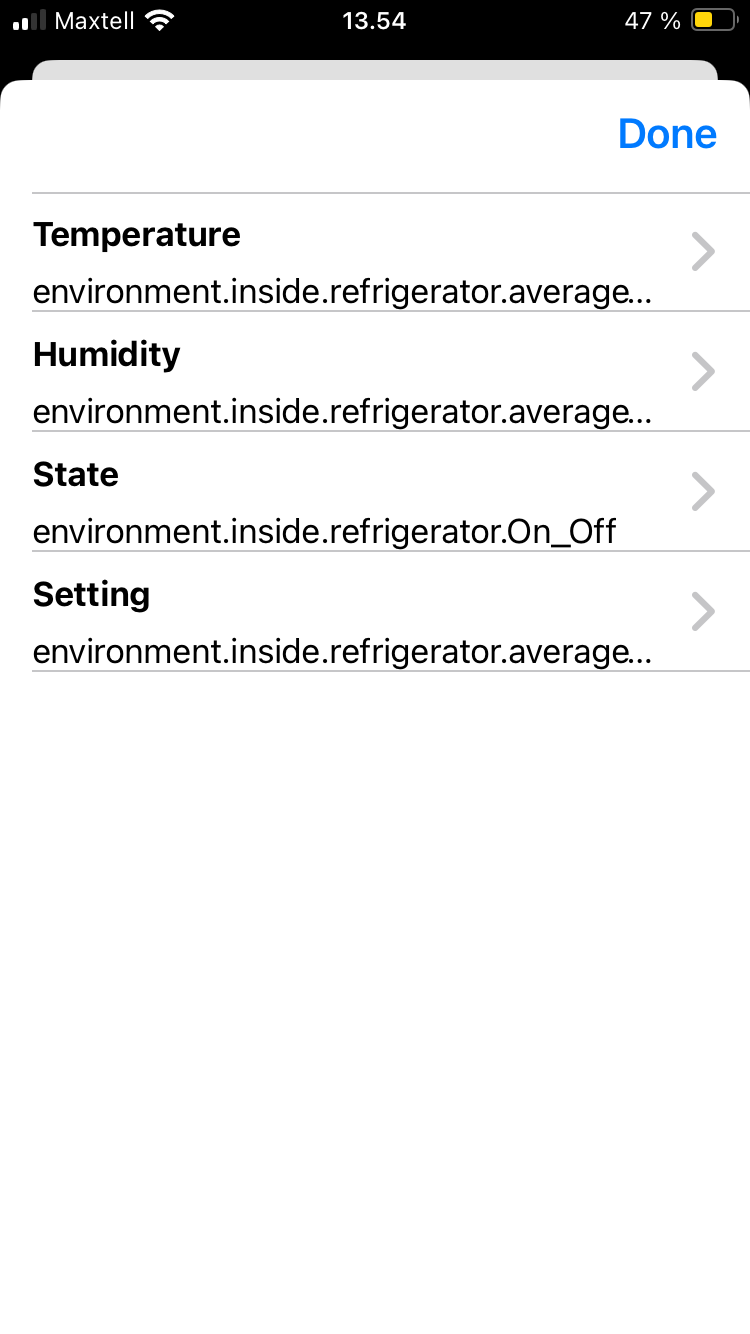Tap the cellular signal bars icon
The width and height of the screenshot is (750, 1334).
tap(30, 21)
